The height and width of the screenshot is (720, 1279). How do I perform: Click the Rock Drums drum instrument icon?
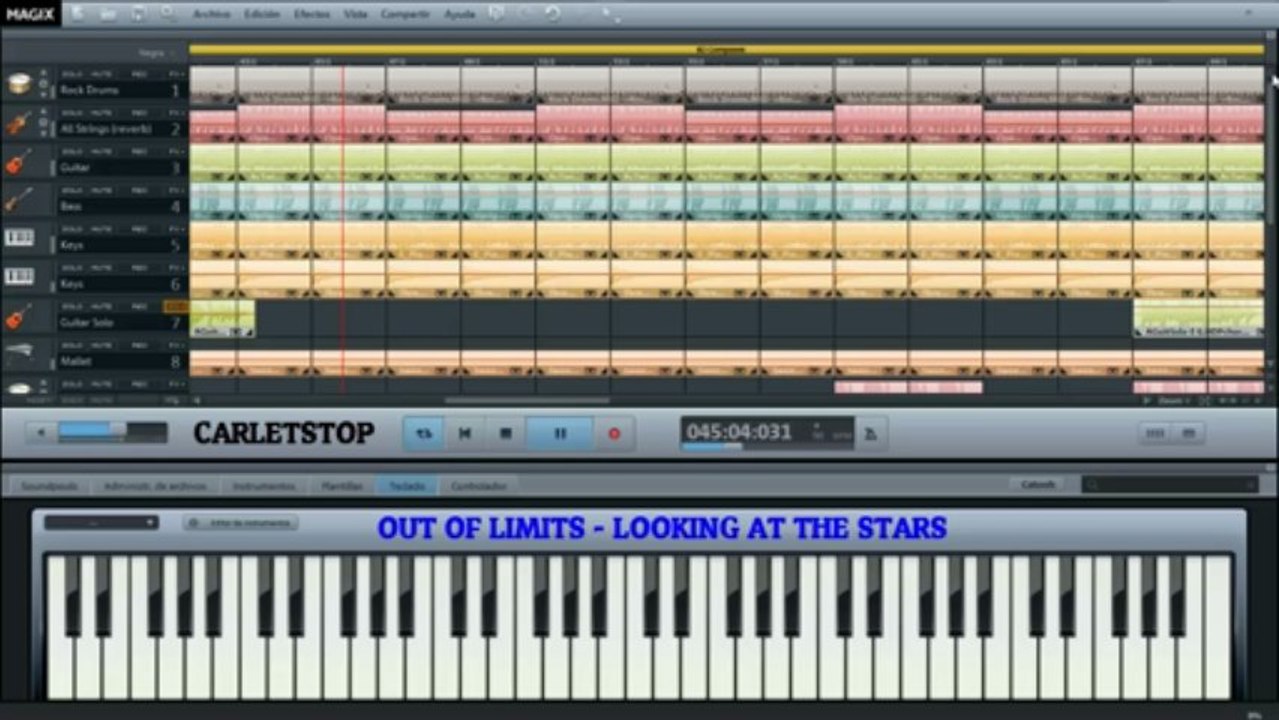[x=19, y=84]
